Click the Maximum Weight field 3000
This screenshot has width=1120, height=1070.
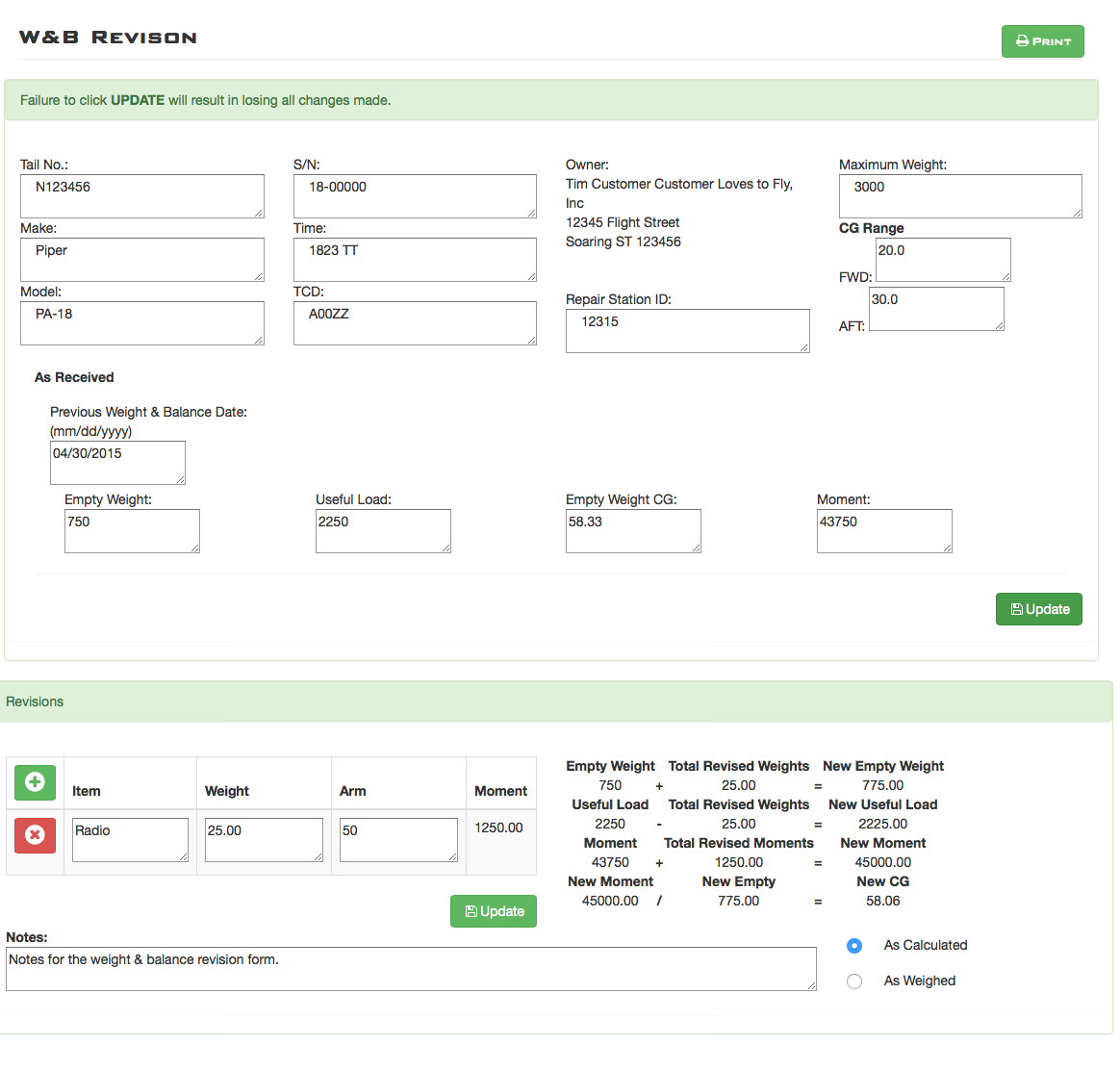coord(960,196)
